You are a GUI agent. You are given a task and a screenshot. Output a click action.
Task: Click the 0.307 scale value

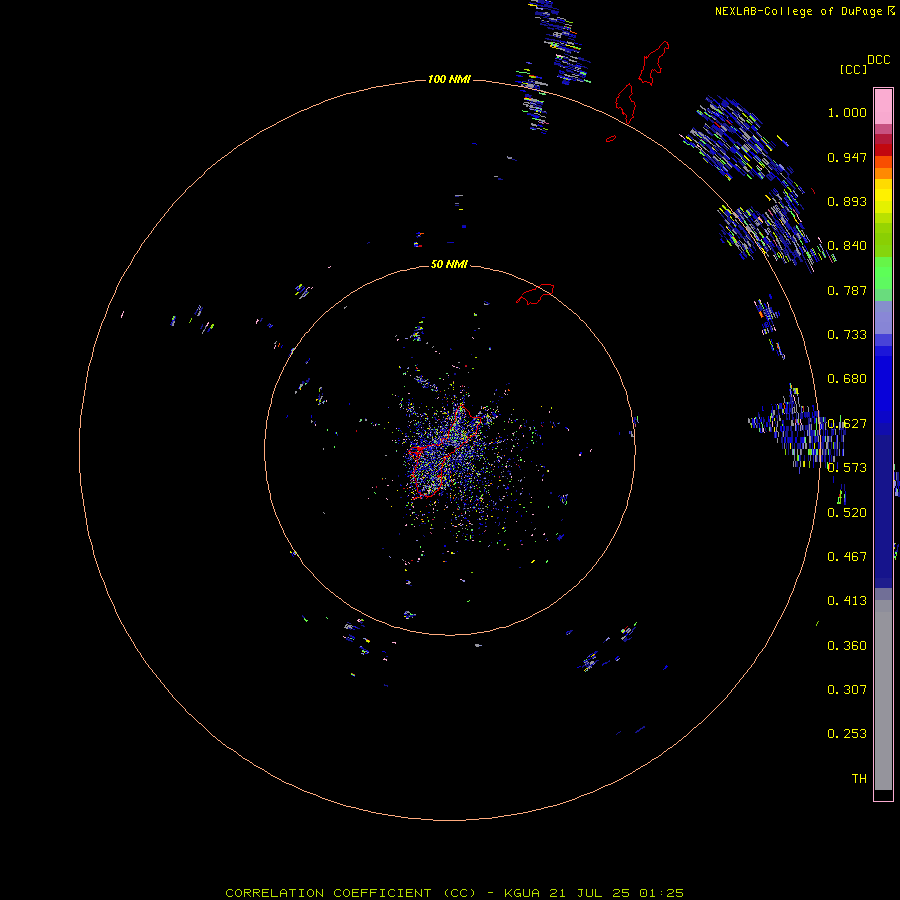point(847,689)
